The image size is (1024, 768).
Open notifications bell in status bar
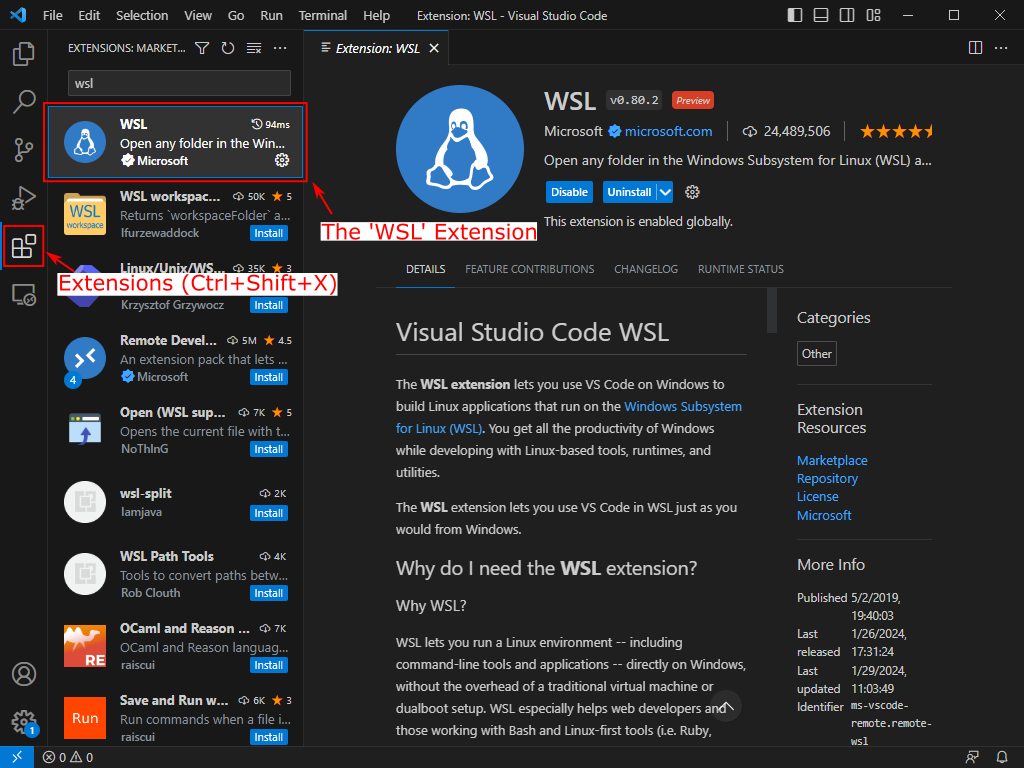[x=1002, y=757]
